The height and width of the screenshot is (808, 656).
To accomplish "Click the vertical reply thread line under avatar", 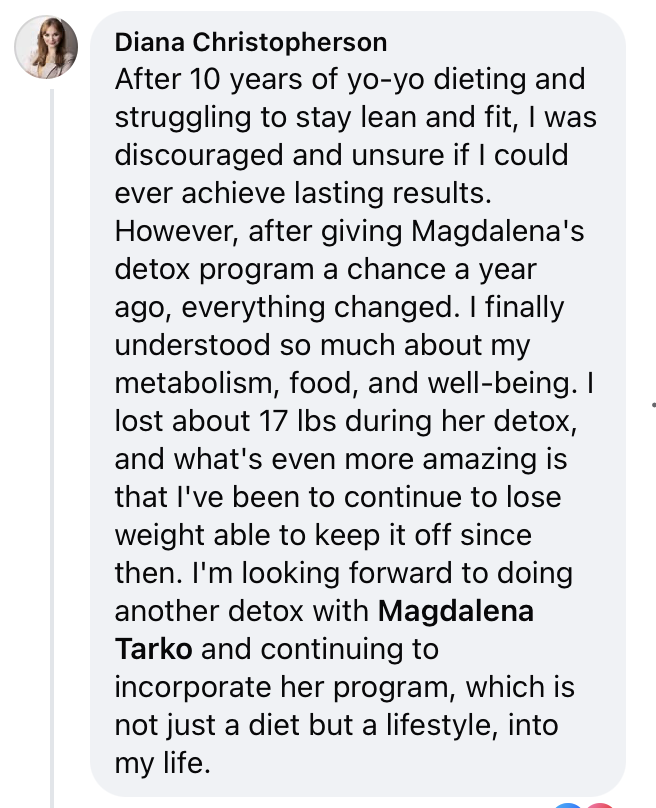I will point(52,448).
